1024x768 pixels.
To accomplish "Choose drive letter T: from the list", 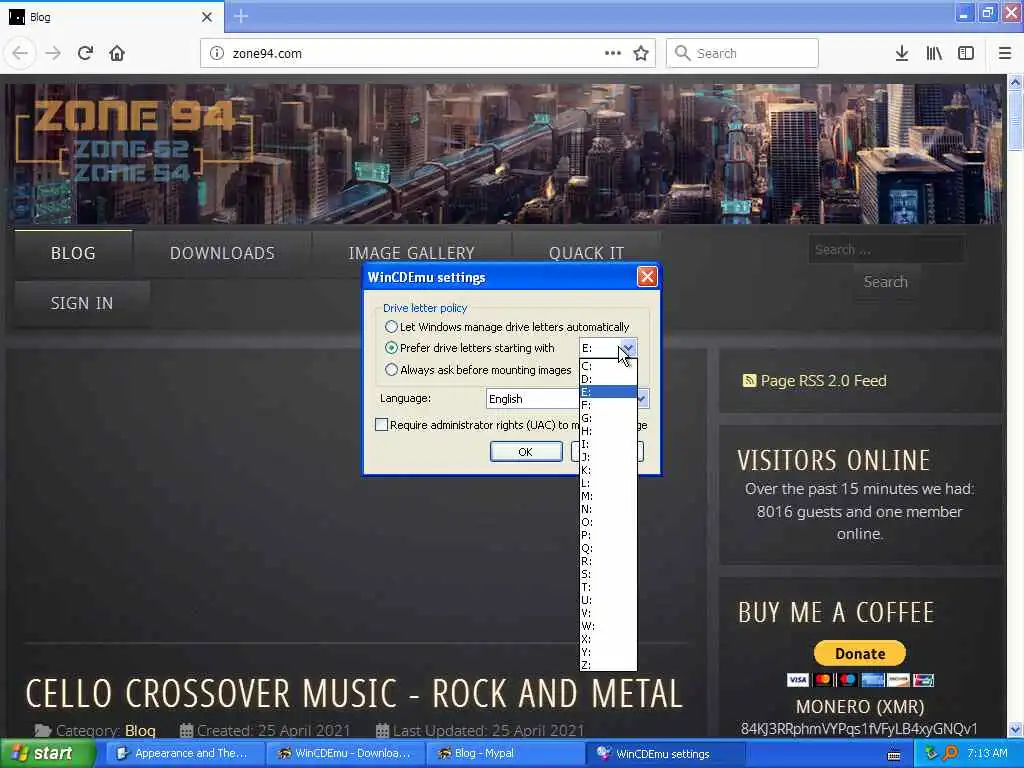I will point(608,587).
